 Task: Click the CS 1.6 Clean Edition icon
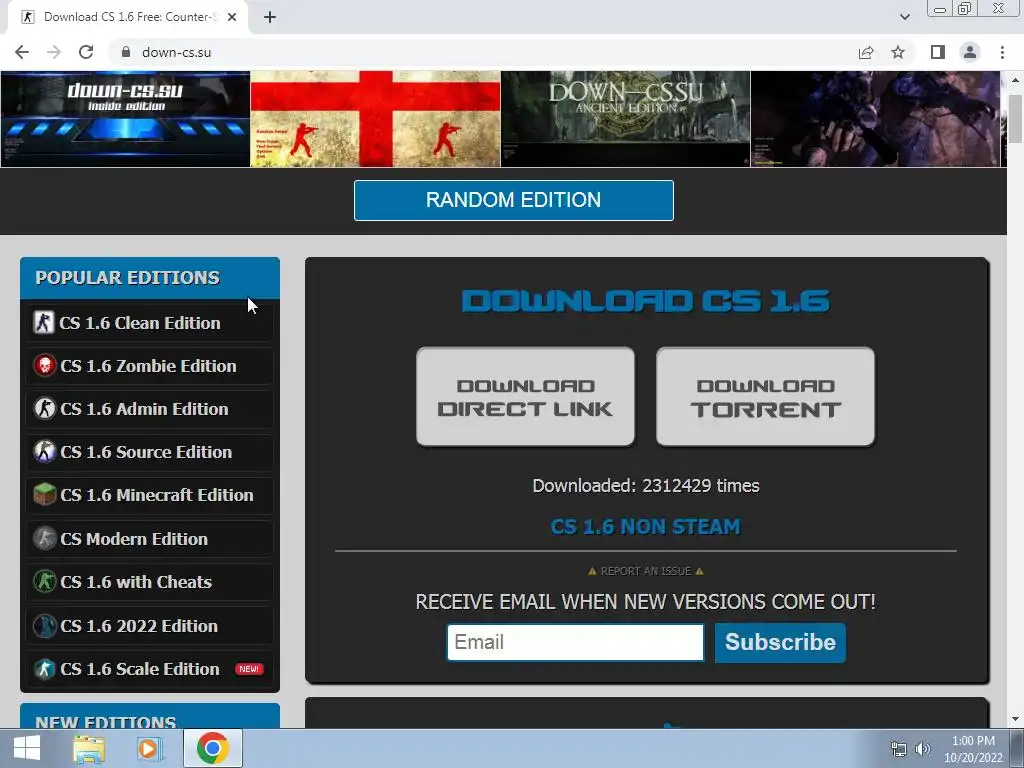tap(44, 323)
